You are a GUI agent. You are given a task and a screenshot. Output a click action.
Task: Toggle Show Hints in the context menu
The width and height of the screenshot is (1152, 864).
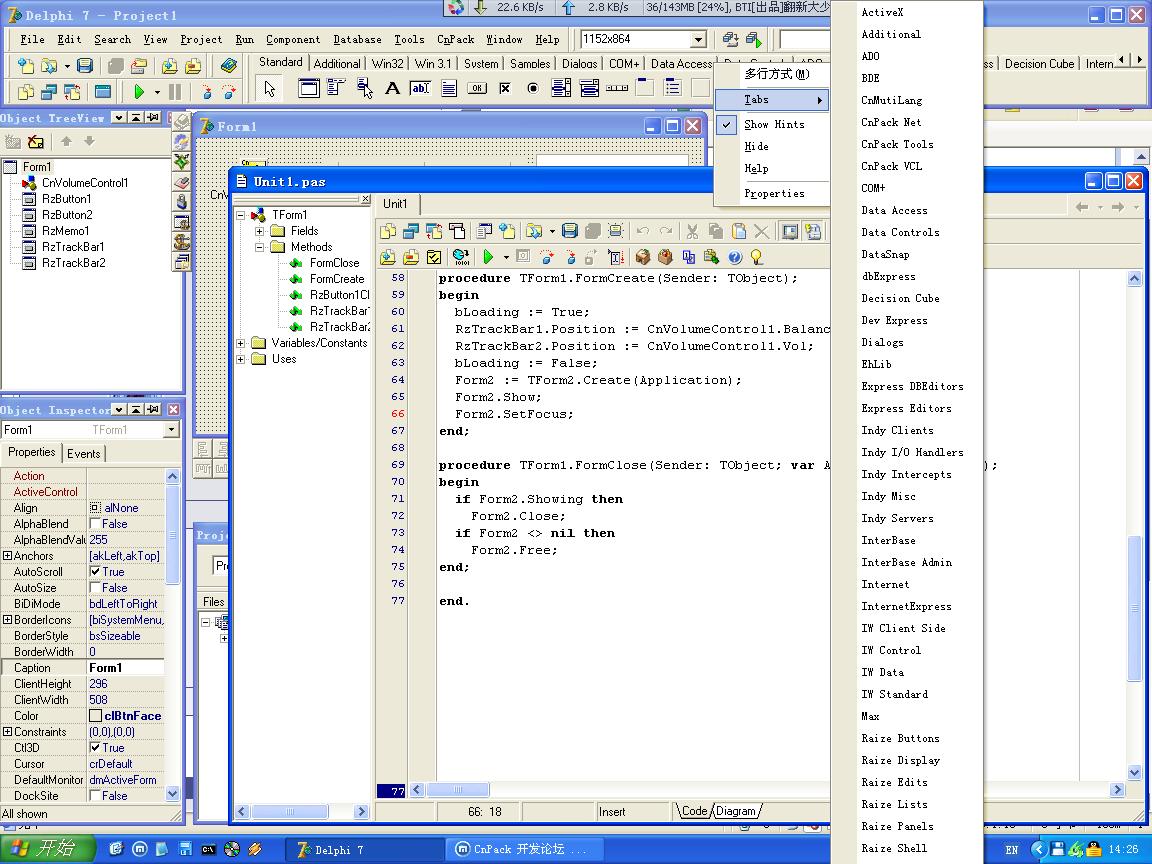[x=773, y=124]
